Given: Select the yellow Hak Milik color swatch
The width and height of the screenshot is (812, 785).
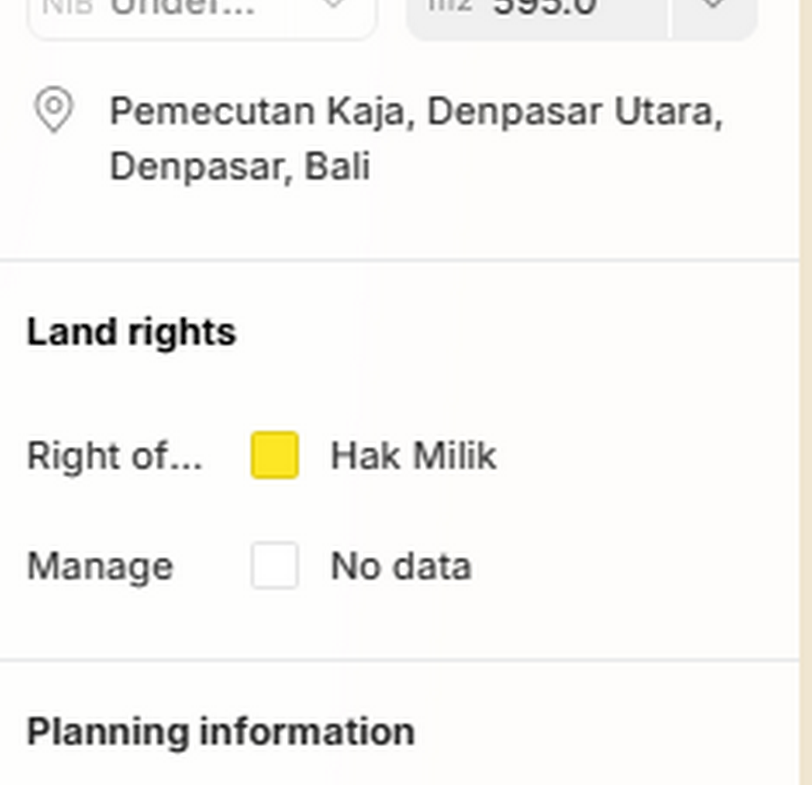Looking at the screenshot, I should 274,456.
